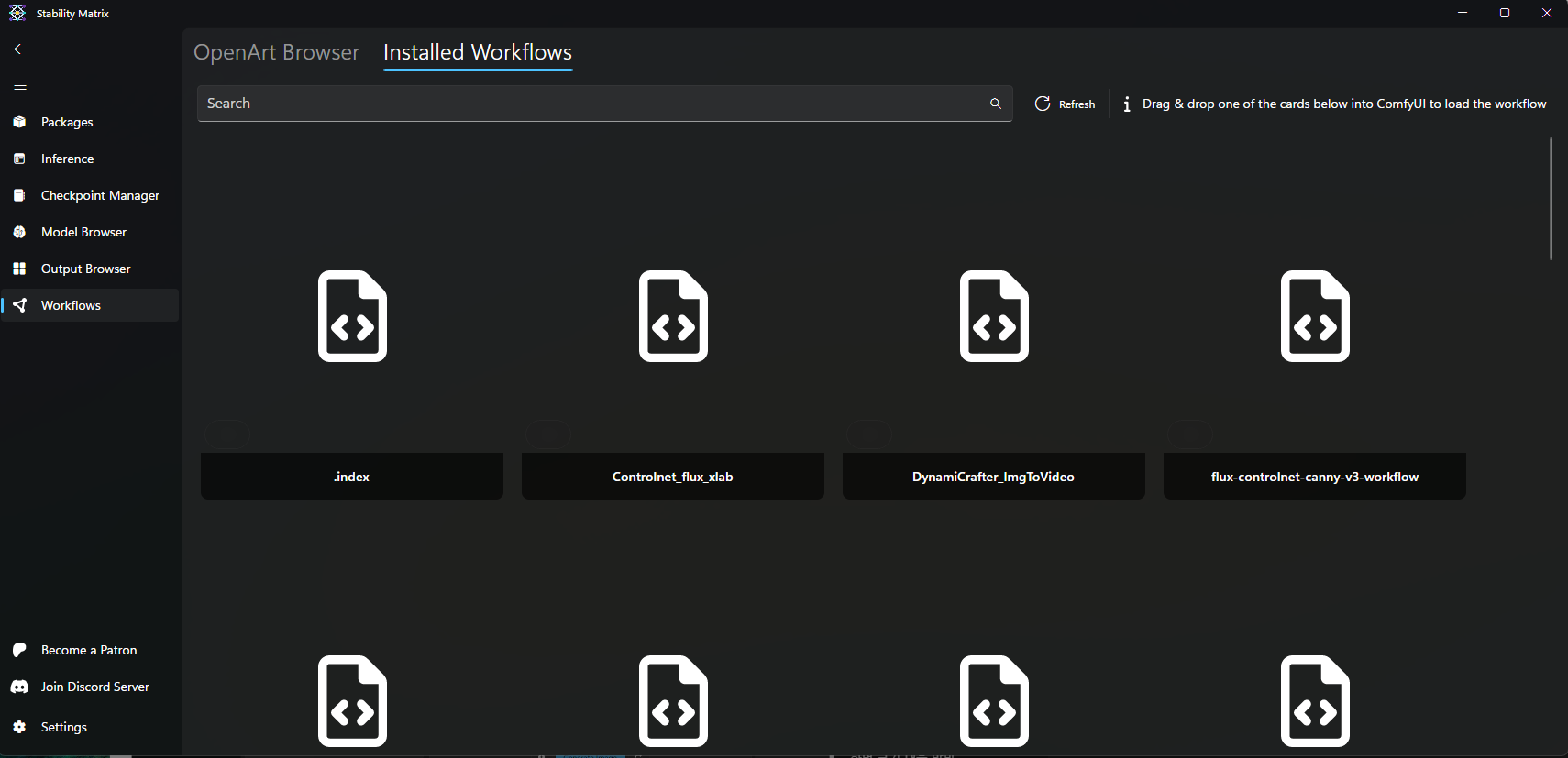1568x758 pixels.
Task: Open the Settings page
Action: (90, 727)
